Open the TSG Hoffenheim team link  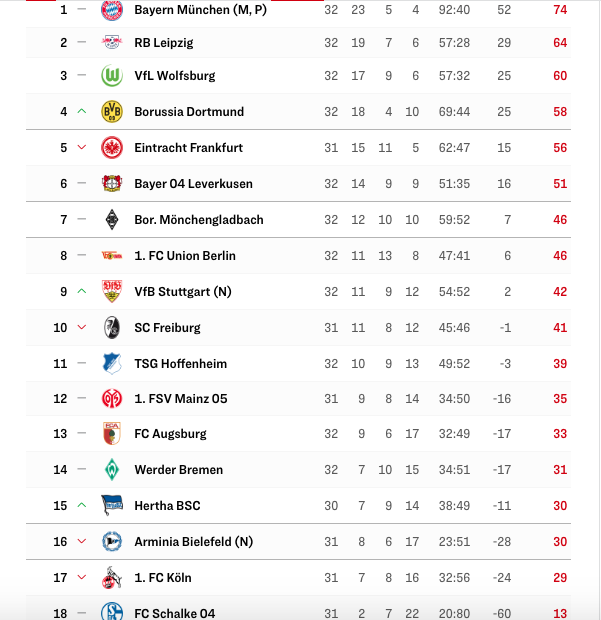181,364
